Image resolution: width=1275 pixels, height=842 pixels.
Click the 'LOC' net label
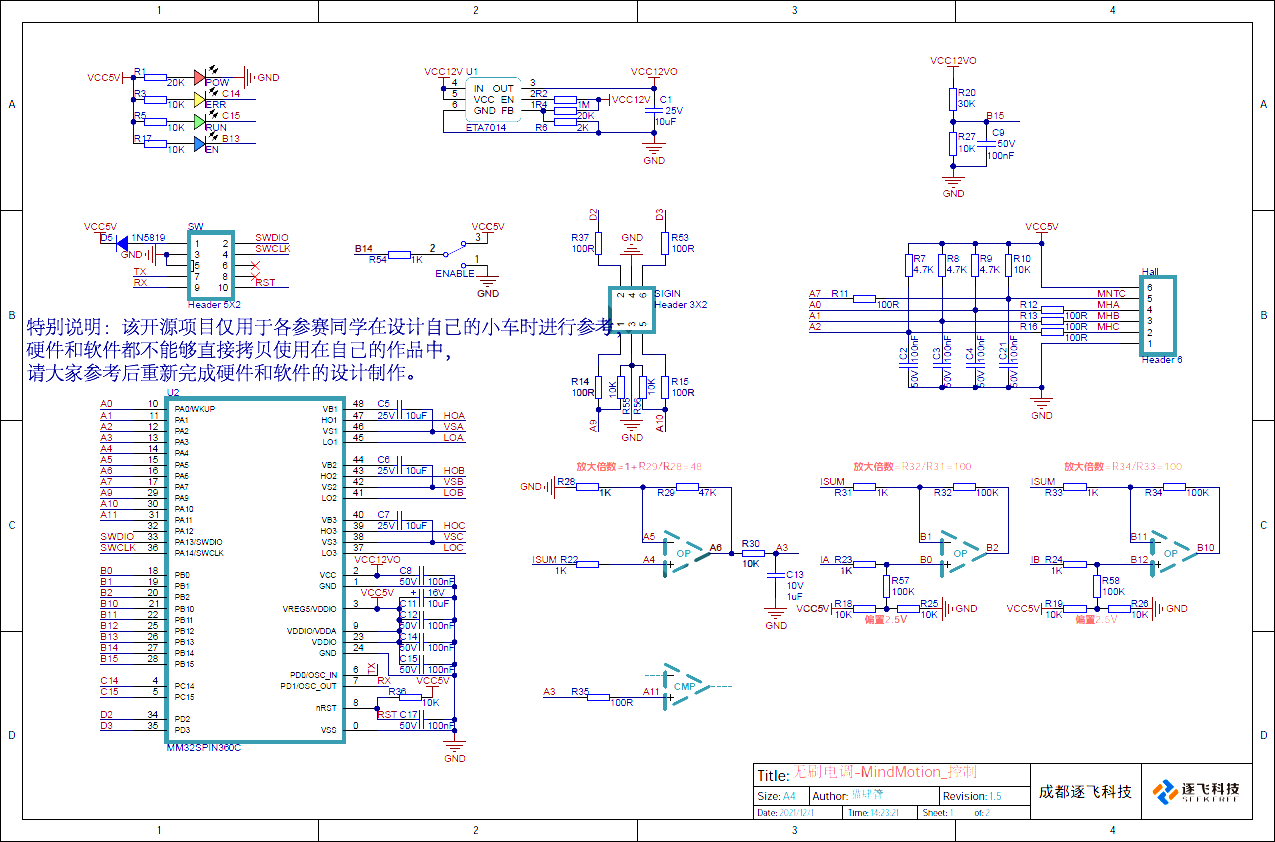point(454,548)
